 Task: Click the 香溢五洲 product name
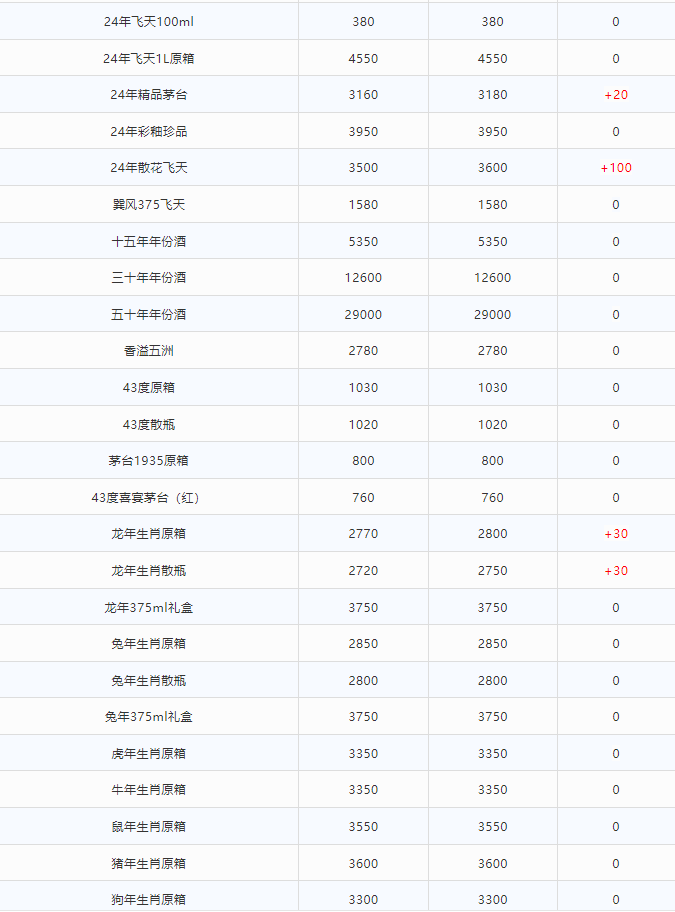149,351
